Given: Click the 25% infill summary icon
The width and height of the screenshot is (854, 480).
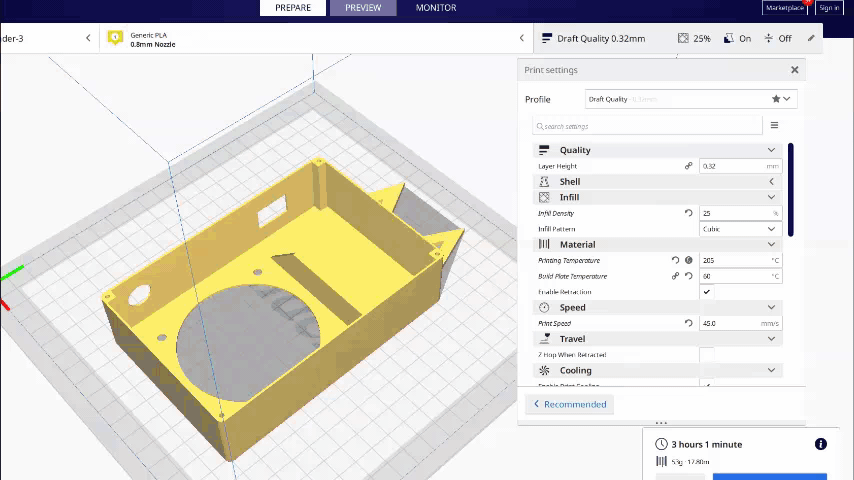Looking at the screenshot, I should pyautogui.click(x=683, y=38).
